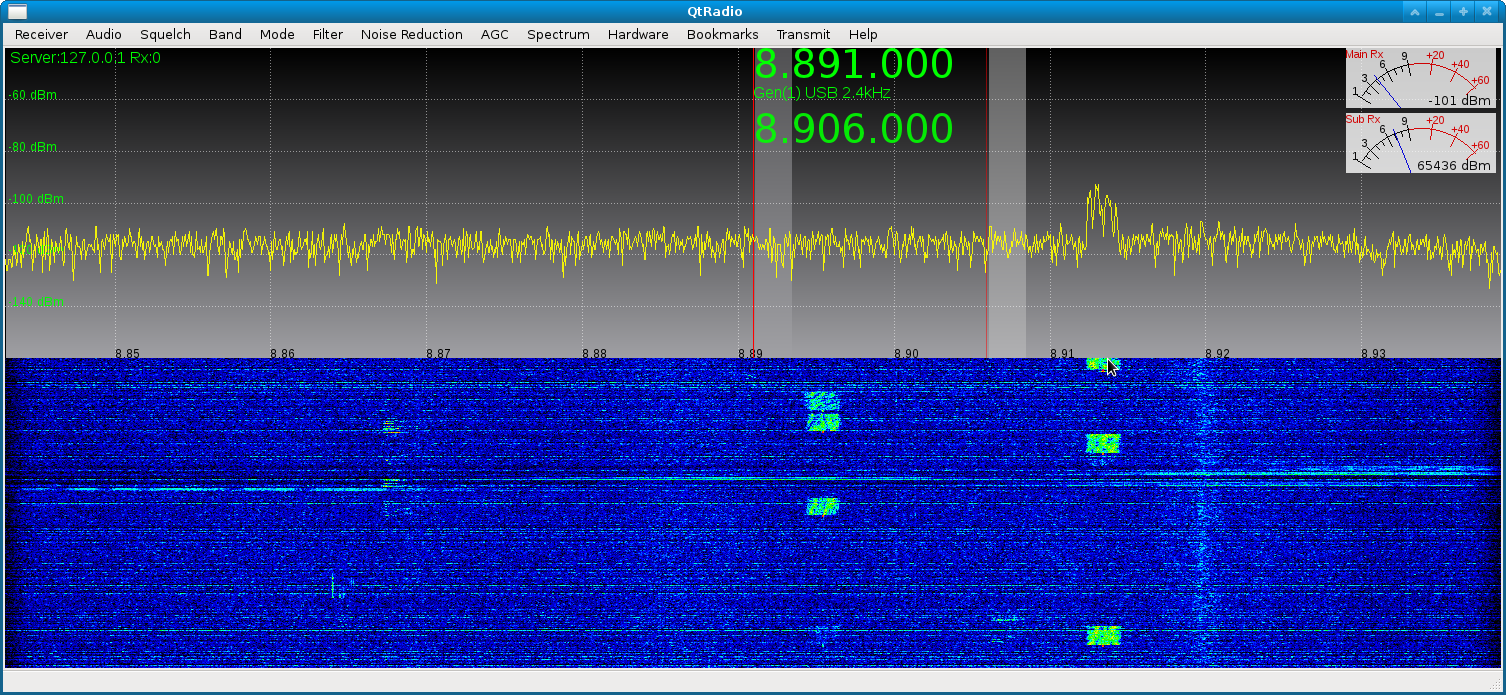Open the Band menu
This screenshot has height=695, width=1506.
point(224,34)
